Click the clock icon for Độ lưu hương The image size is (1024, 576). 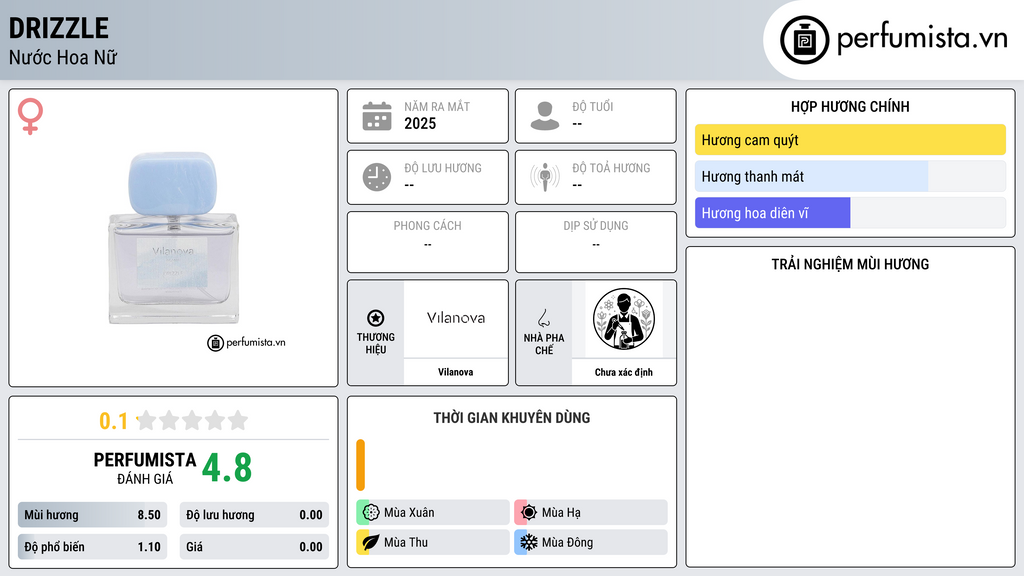pos(377,177)
